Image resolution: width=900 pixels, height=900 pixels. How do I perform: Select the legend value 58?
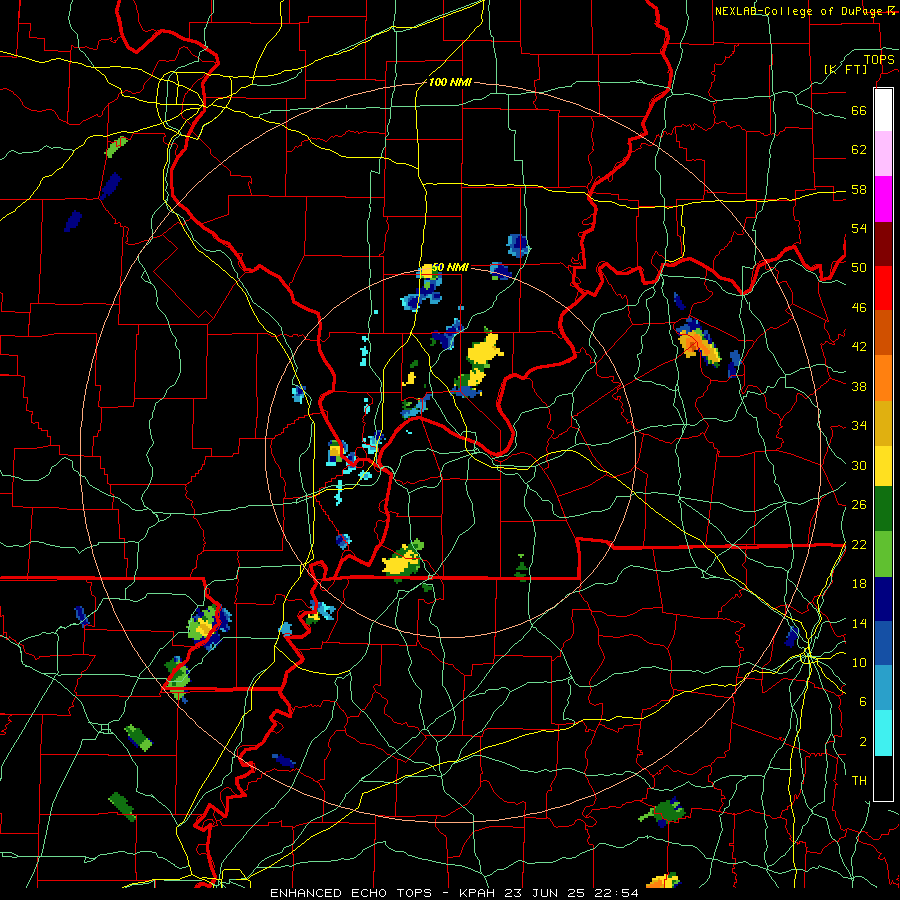859,189
